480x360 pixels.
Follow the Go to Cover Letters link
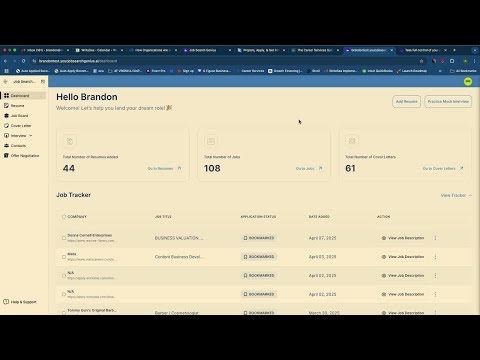(439, 168)
